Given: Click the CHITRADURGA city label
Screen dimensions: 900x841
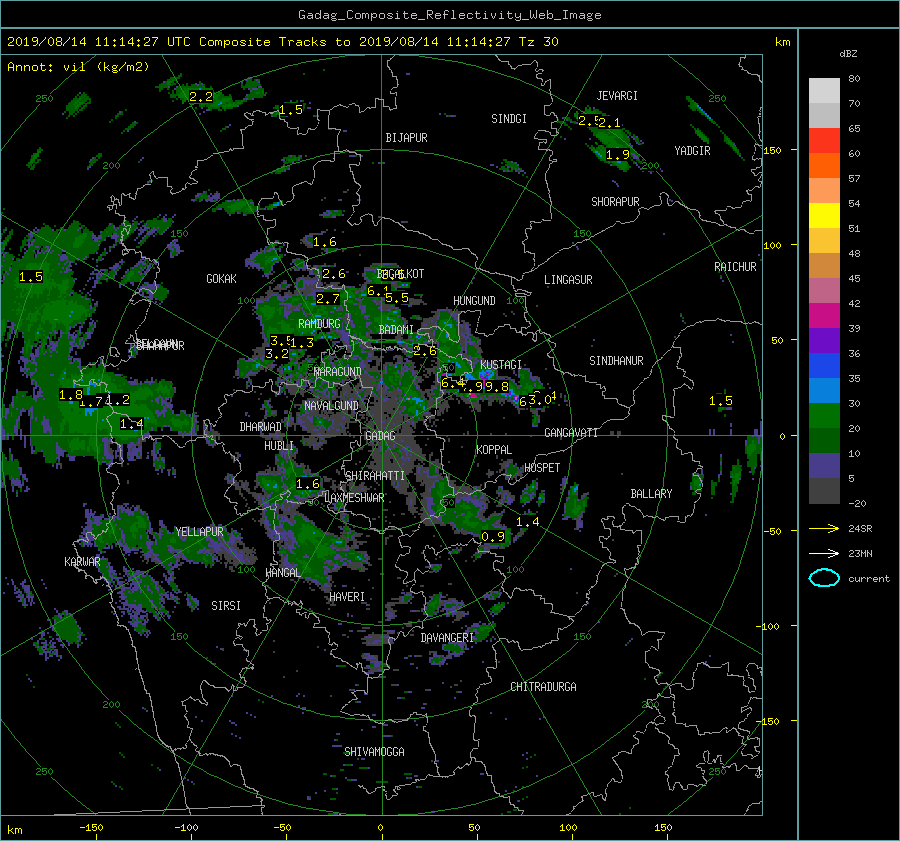Looking at the screenshot, I should click(x=544, y=687).
